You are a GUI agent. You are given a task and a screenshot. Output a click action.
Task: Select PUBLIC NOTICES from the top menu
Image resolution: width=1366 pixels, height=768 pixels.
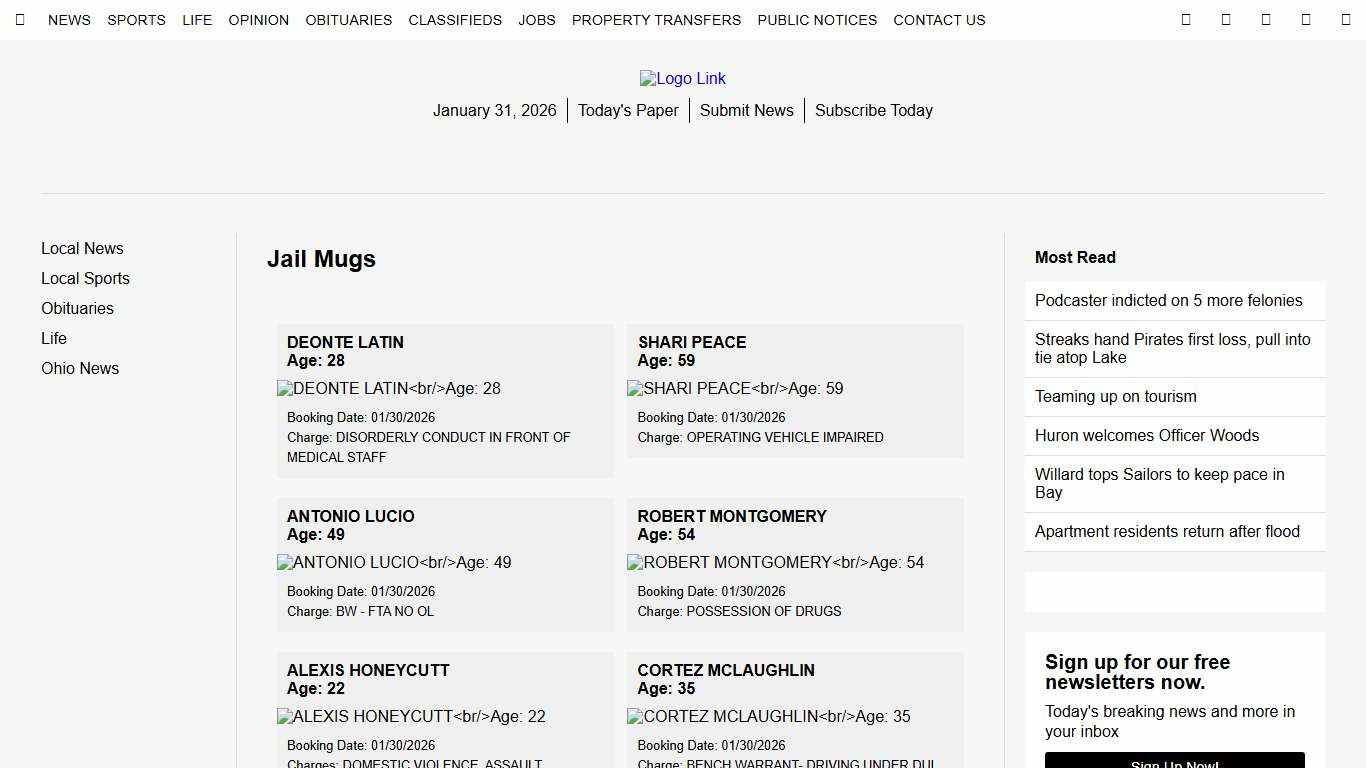pyautogui.click(x=817, y=20)
